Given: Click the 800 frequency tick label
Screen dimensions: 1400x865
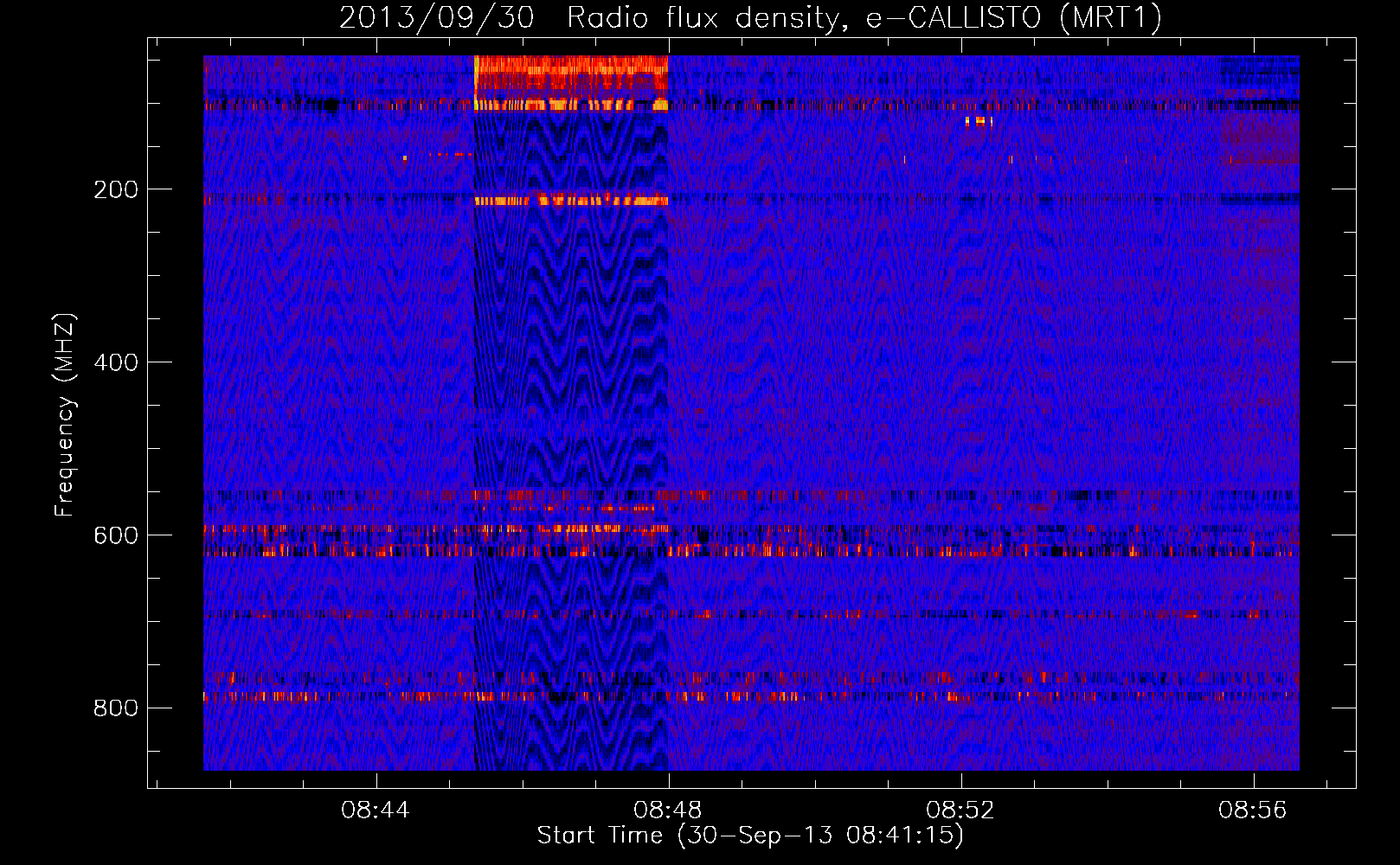Looking at the screenshot, I should coord(116,708).
